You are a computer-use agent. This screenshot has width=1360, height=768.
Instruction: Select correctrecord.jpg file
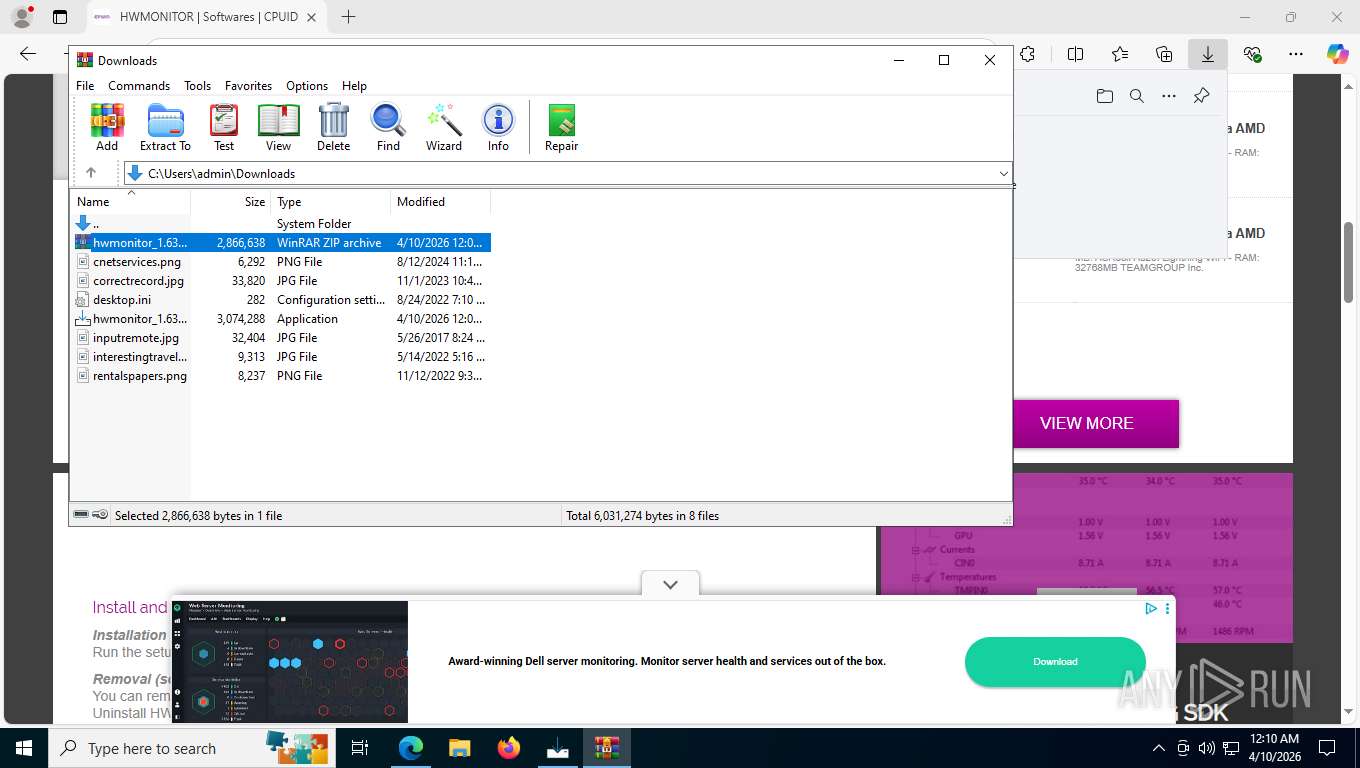pyautogui.click(x=281, y=281)
